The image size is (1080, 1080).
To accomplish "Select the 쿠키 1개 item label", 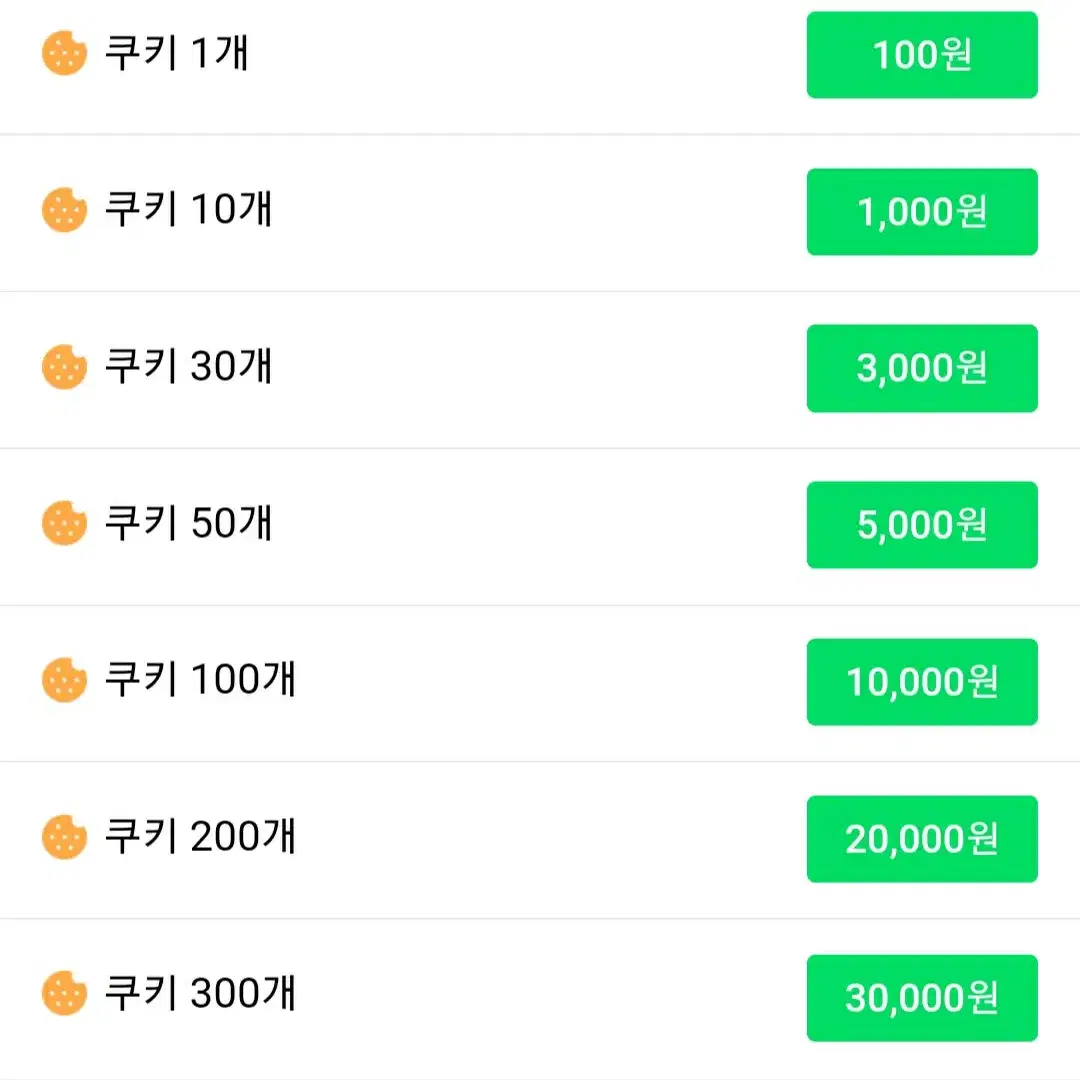I will pyautogui.click(x=176, y=52).
